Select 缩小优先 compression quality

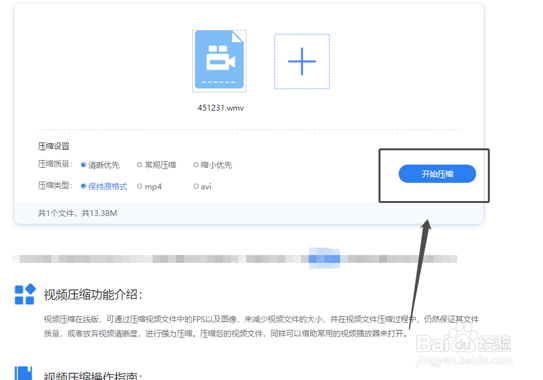[213, 165]
